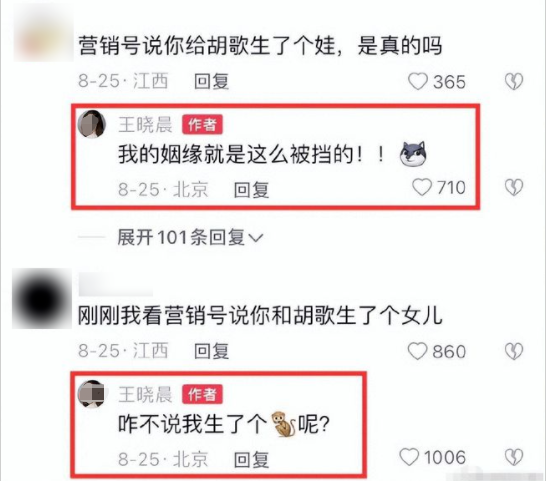Image resolution: width=547 pixels, height=481 pixels.
Task: Dislike the 860-like comment using broken heart
Action: point(514,351)
